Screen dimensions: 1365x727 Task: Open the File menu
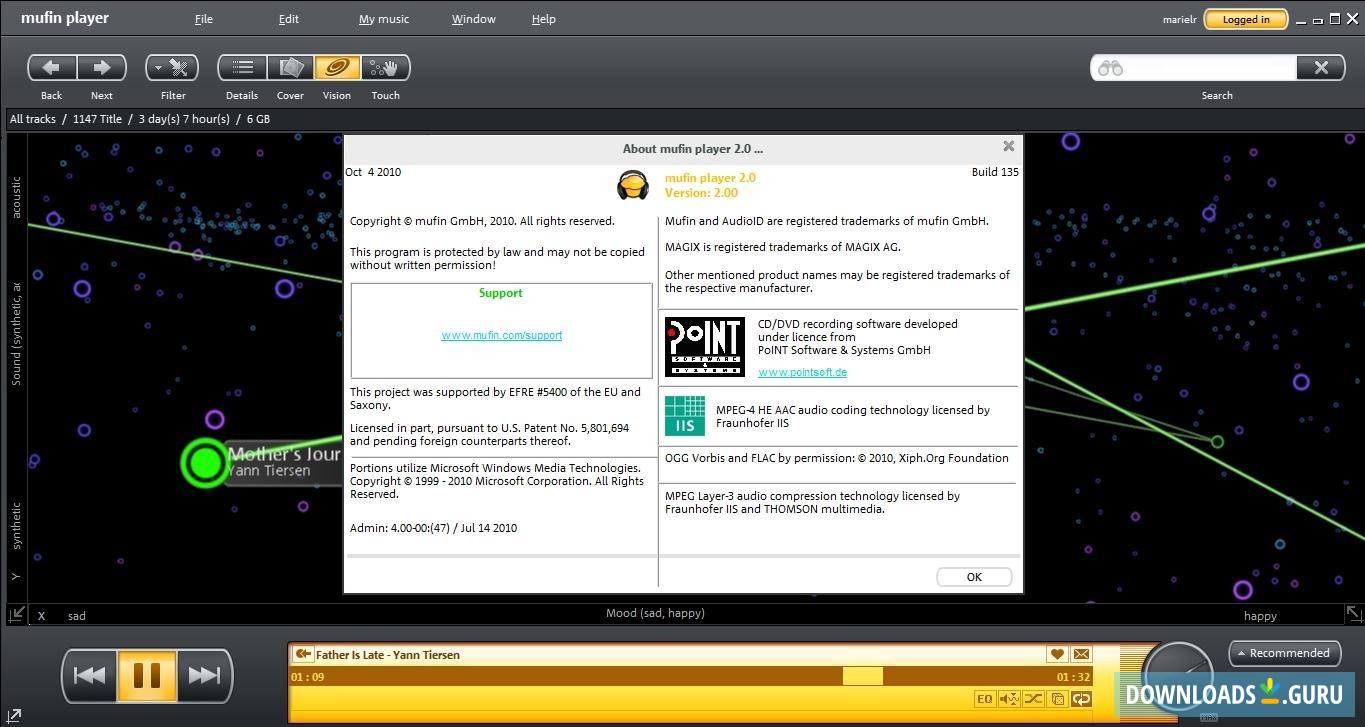[x=204, y=19]
